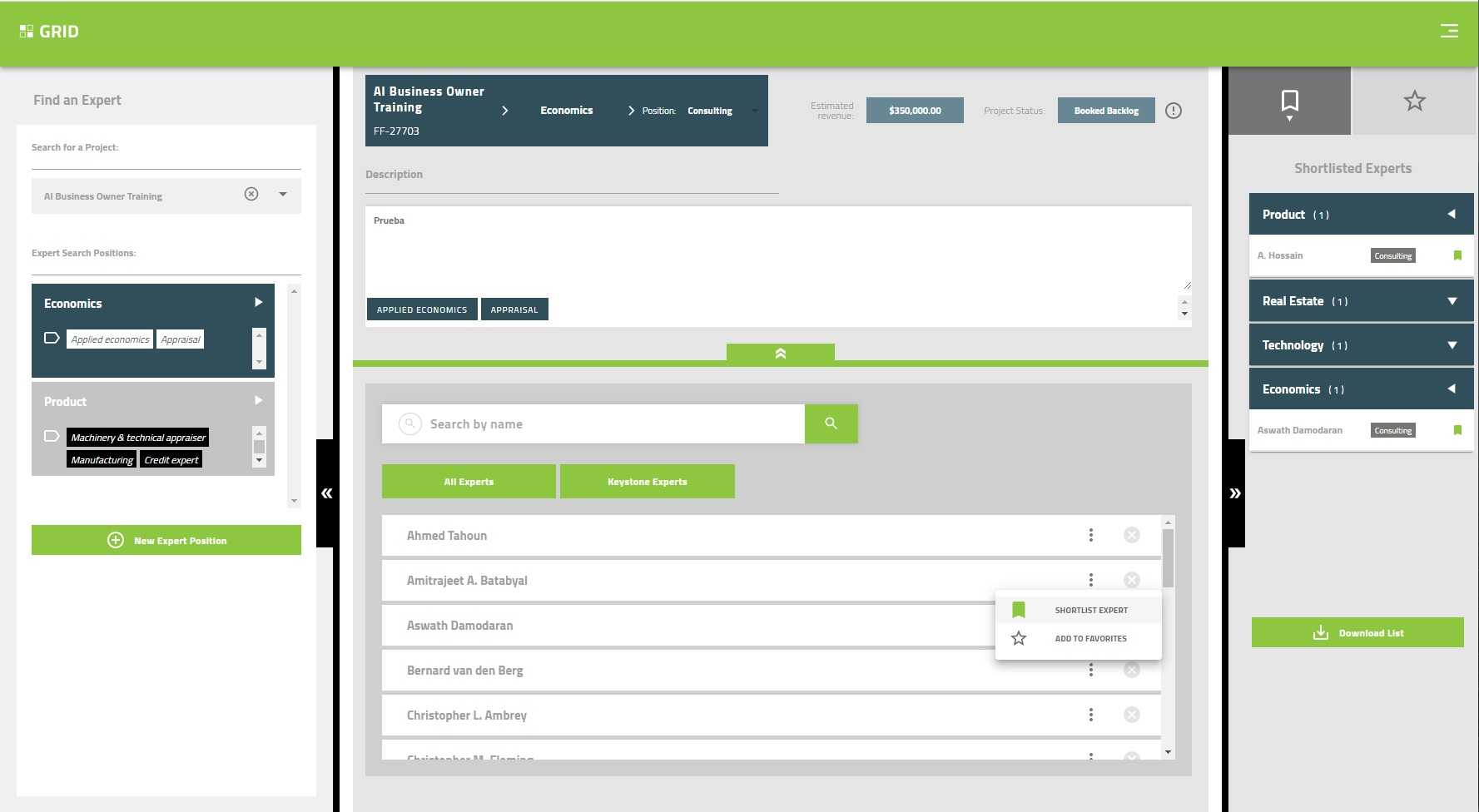Viewport: 1479px width, 812px height.
Task: Remove Christopher L. Ambrey from list
Action: click(1131, 715)
